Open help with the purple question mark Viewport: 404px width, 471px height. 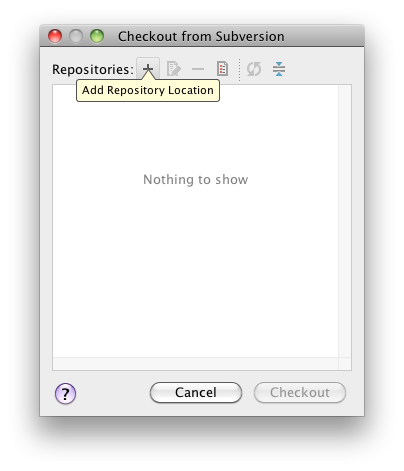65,393
